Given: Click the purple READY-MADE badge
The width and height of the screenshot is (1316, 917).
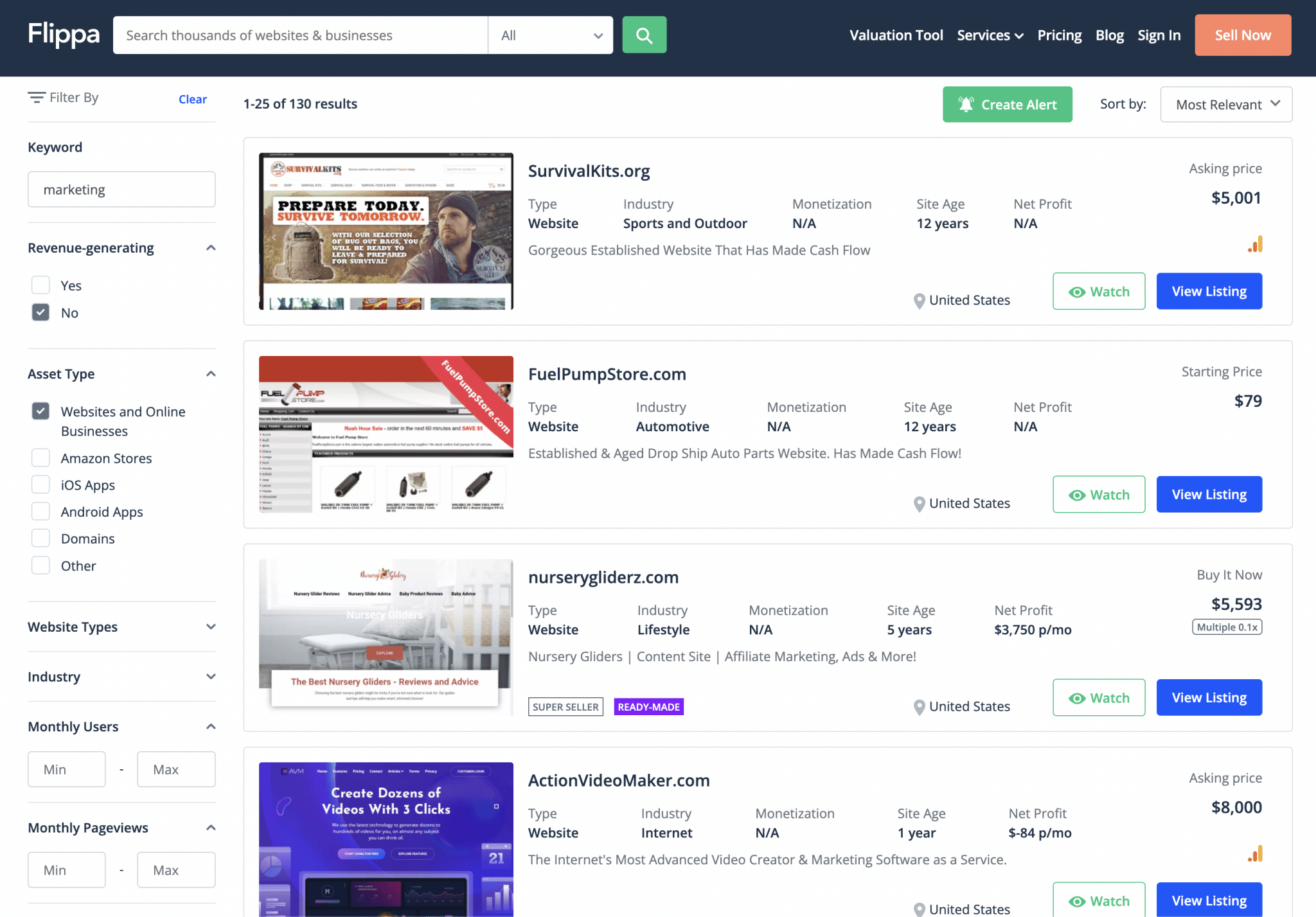Looking at the screenshot, I should coord(648,707).
